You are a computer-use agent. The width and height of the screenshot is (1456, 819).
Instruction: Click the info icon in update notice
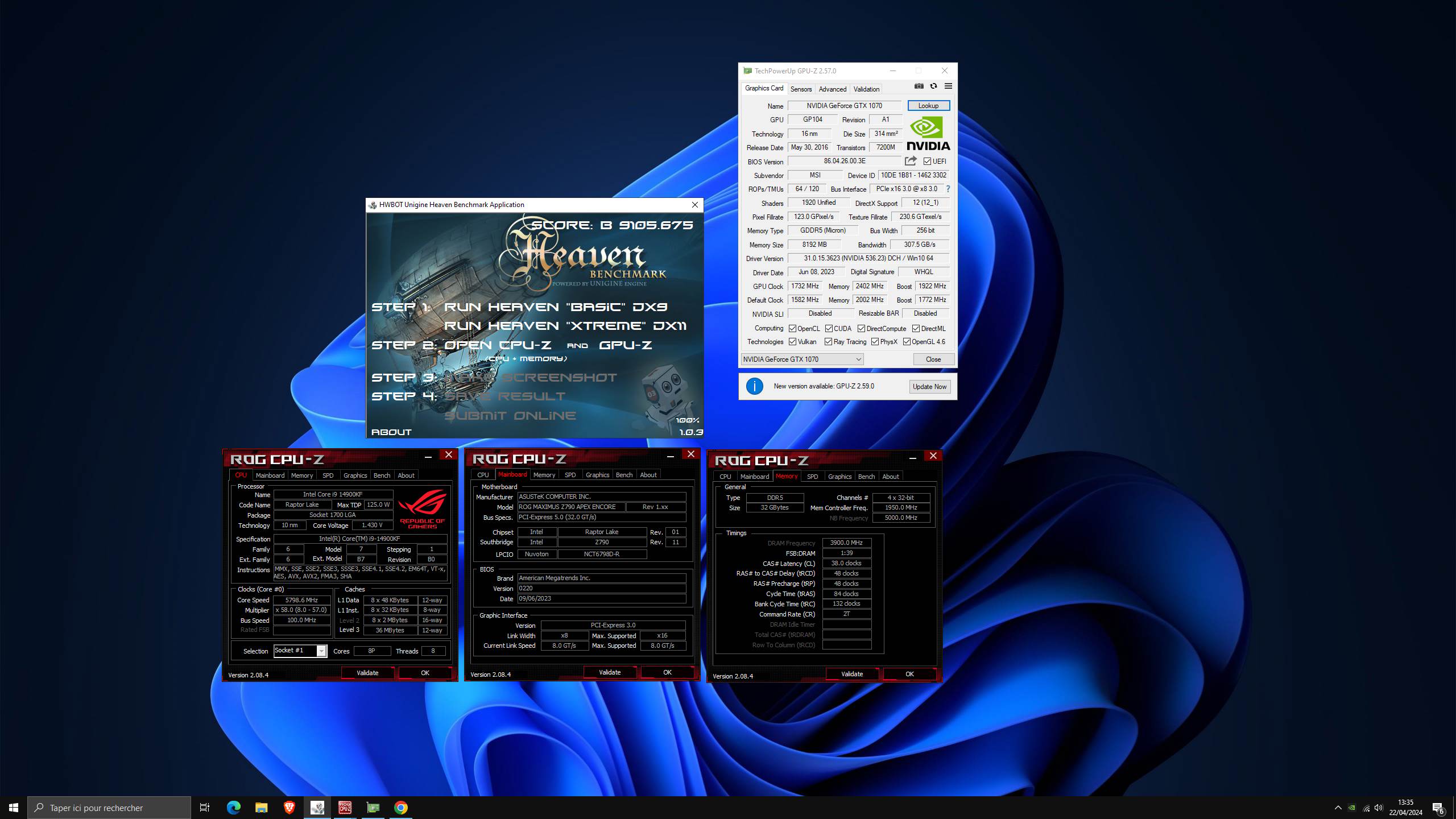[x=754, y=386]
